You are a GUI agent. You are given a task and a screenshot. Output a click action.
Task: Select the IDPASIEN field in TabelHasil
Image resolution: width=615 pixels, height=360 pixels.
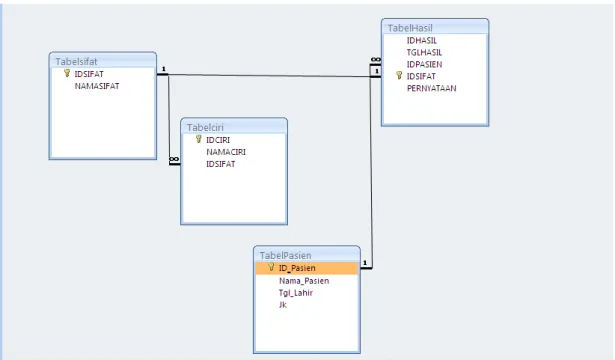pyautogui.click(x=424, y=64)
